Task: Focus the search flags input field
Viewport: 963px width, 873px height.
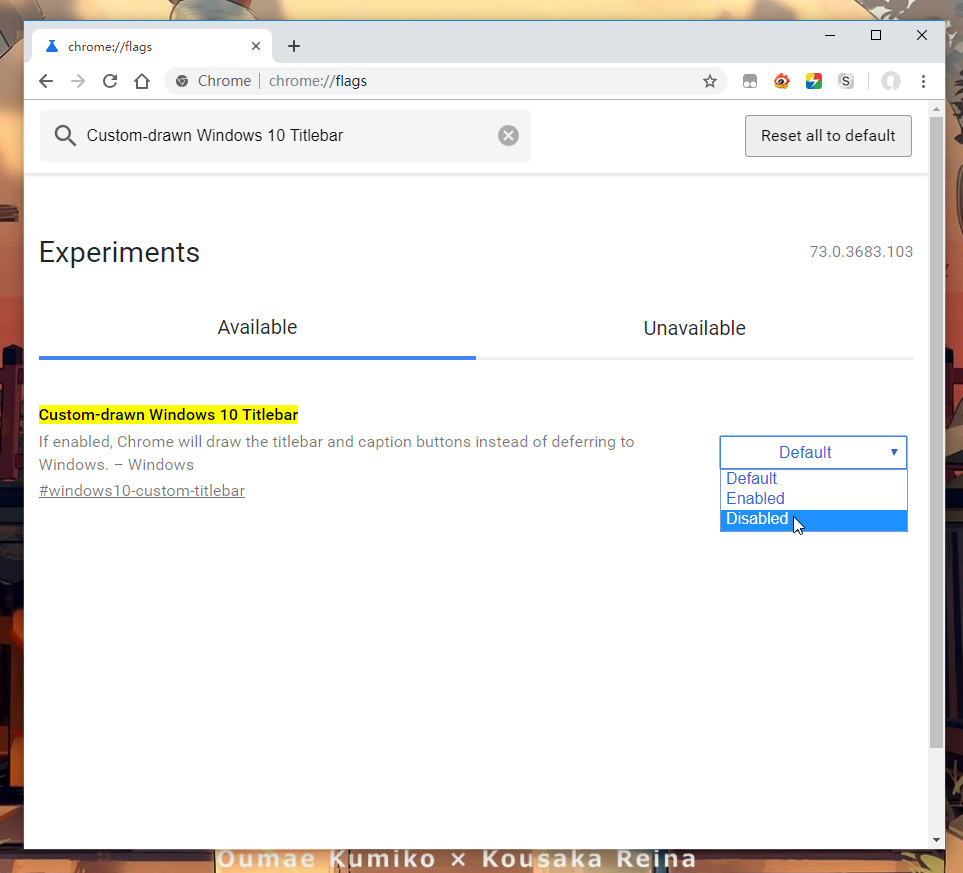Action: (x=286, y=135)
